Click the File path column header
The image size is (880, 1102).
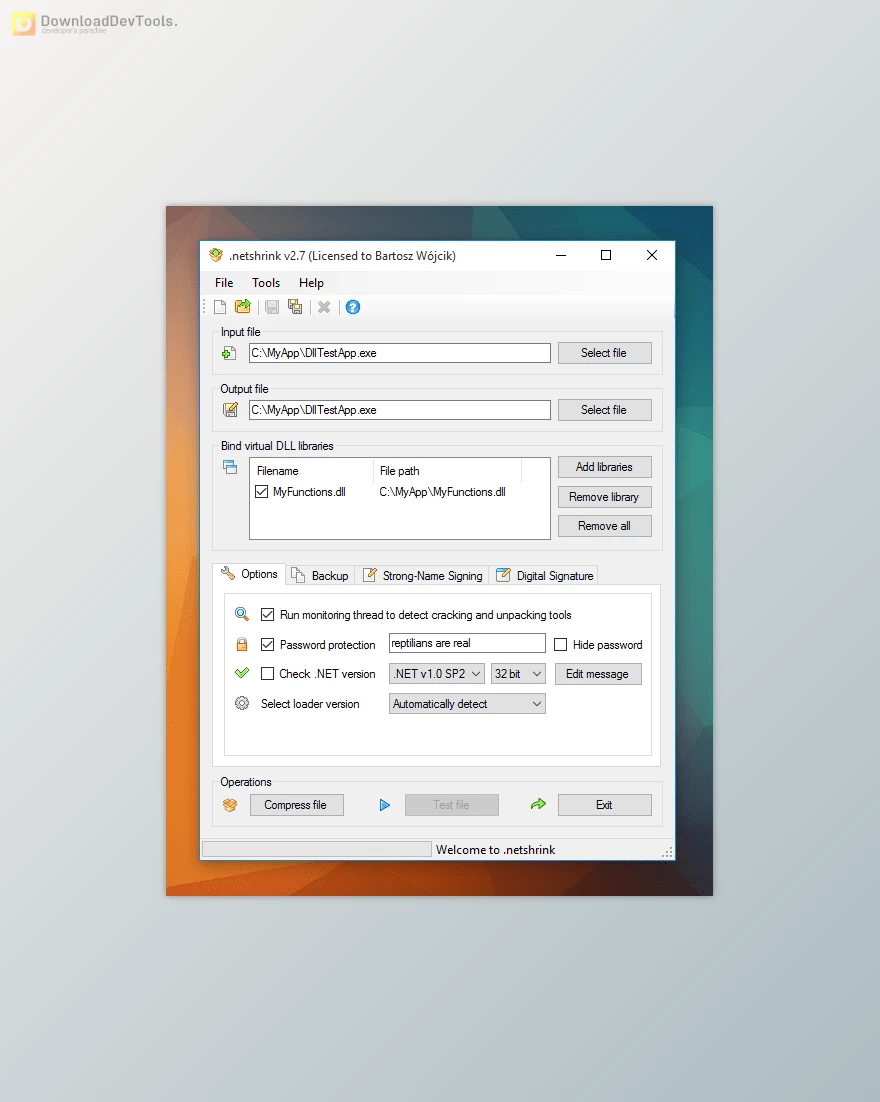(447, 471)
